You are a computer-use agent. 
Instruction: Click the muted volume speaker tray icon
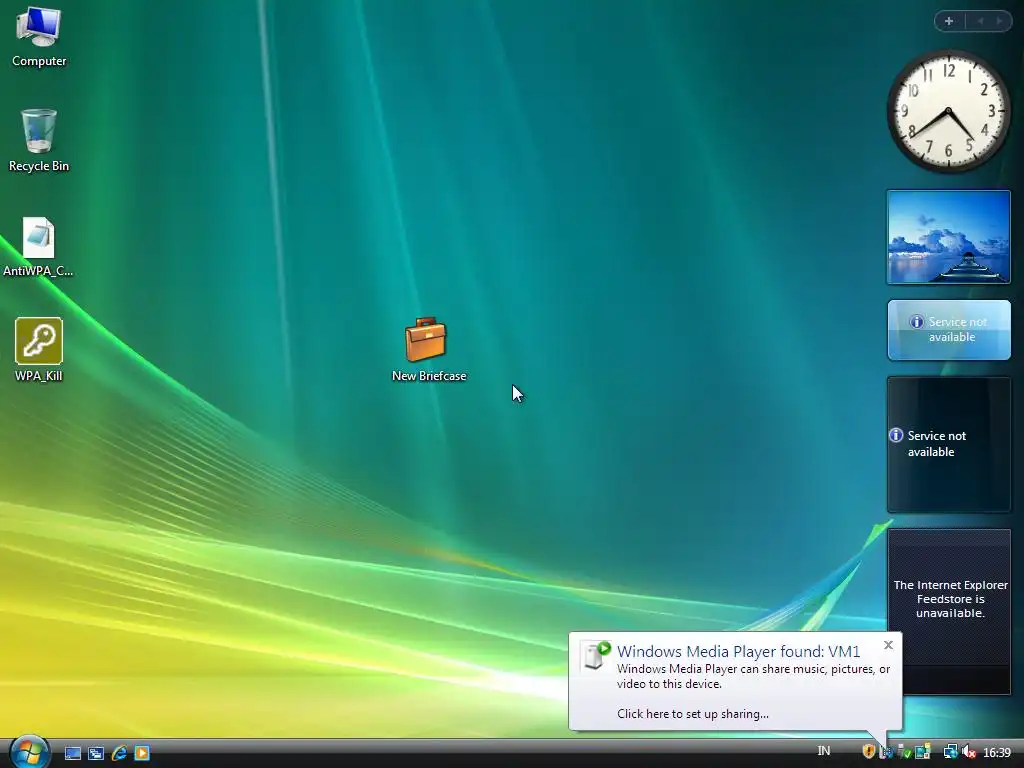(968, 752)
